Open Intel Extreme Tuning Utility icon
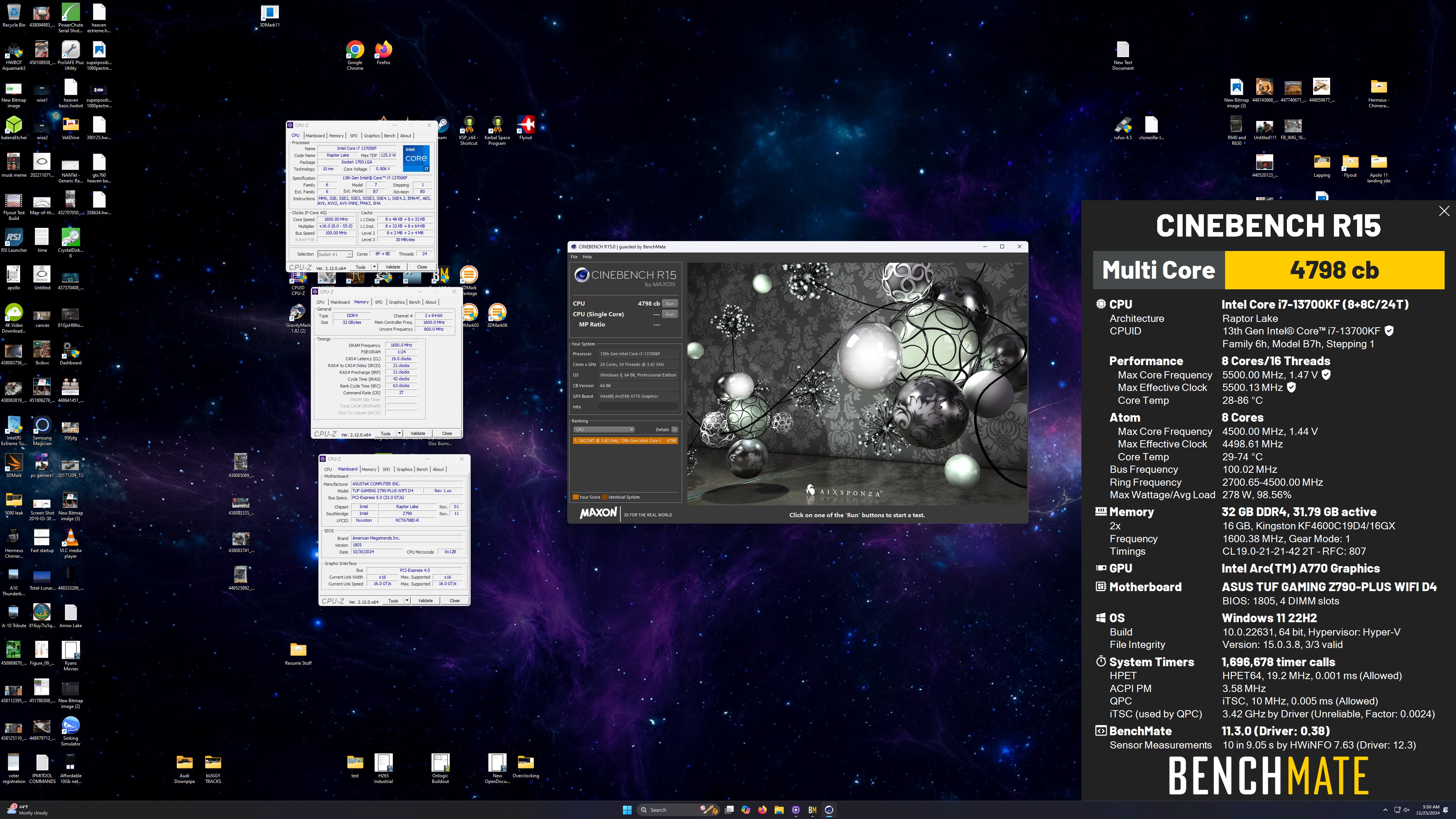The height and width of the screenshot is (819, 1456). [x=14, y=431]
